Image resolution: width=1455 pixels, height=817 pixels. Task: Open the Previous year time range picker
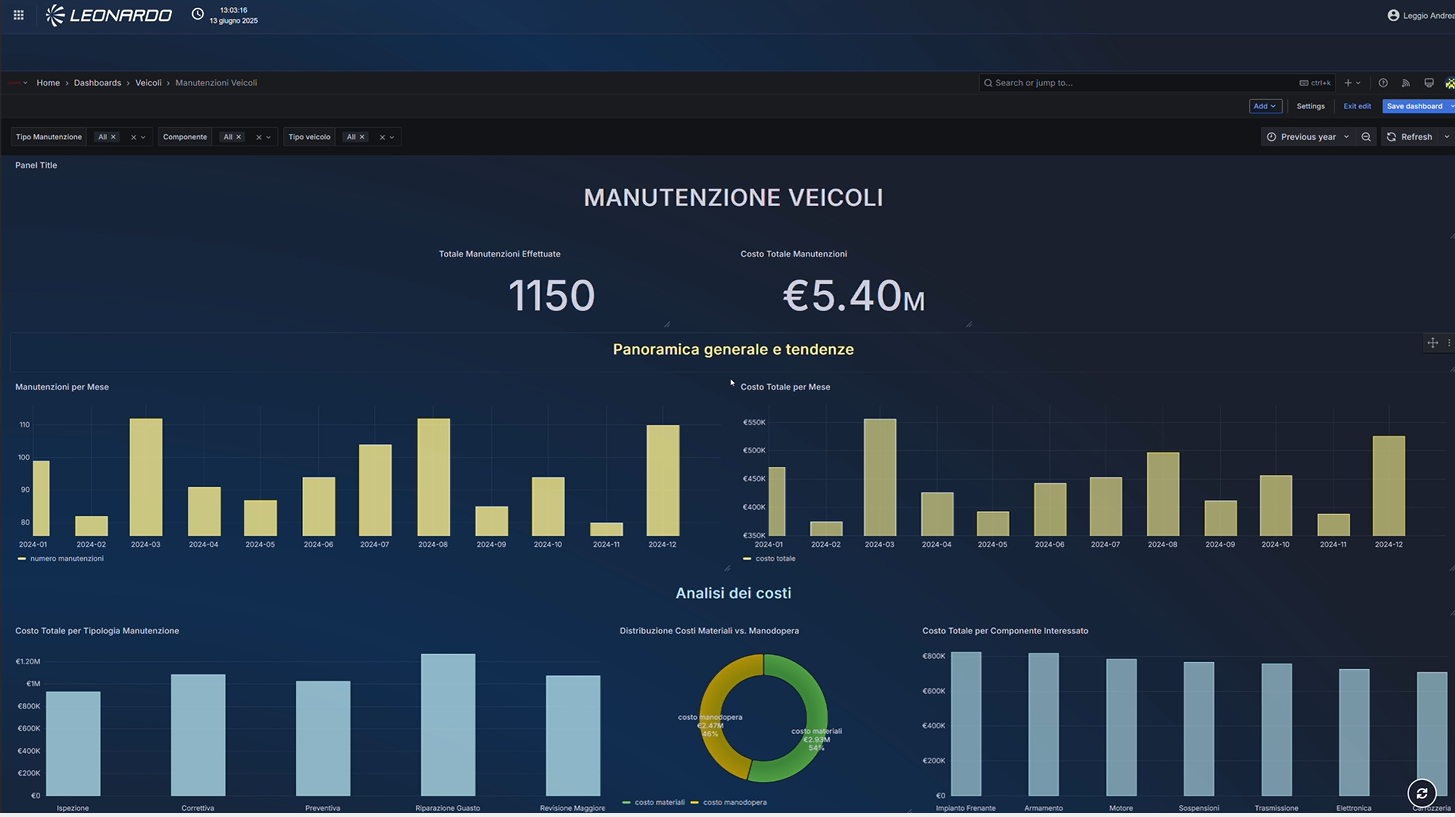[1308, 137]
